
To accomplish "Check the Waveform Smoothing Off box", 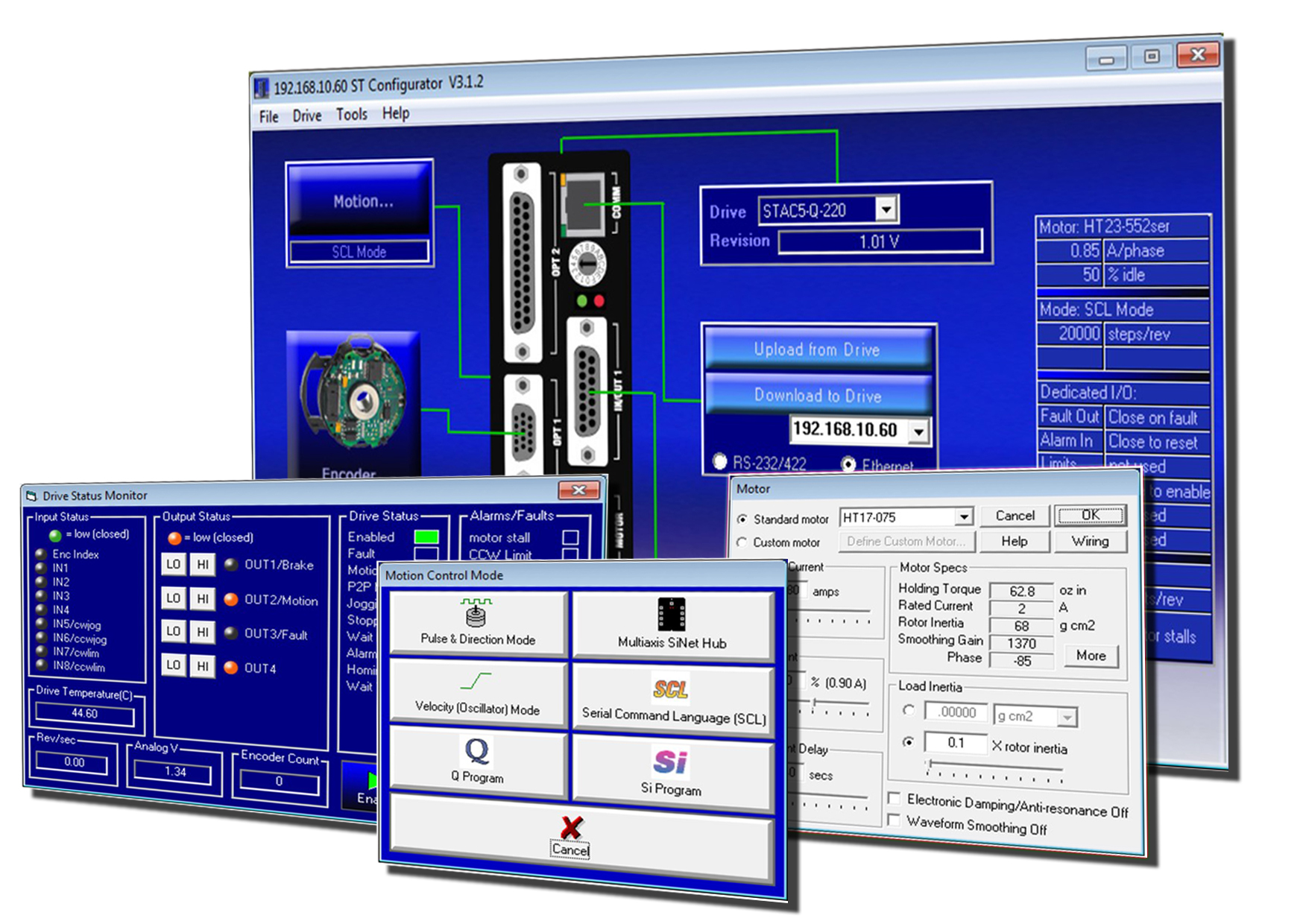I will point(895,820).
